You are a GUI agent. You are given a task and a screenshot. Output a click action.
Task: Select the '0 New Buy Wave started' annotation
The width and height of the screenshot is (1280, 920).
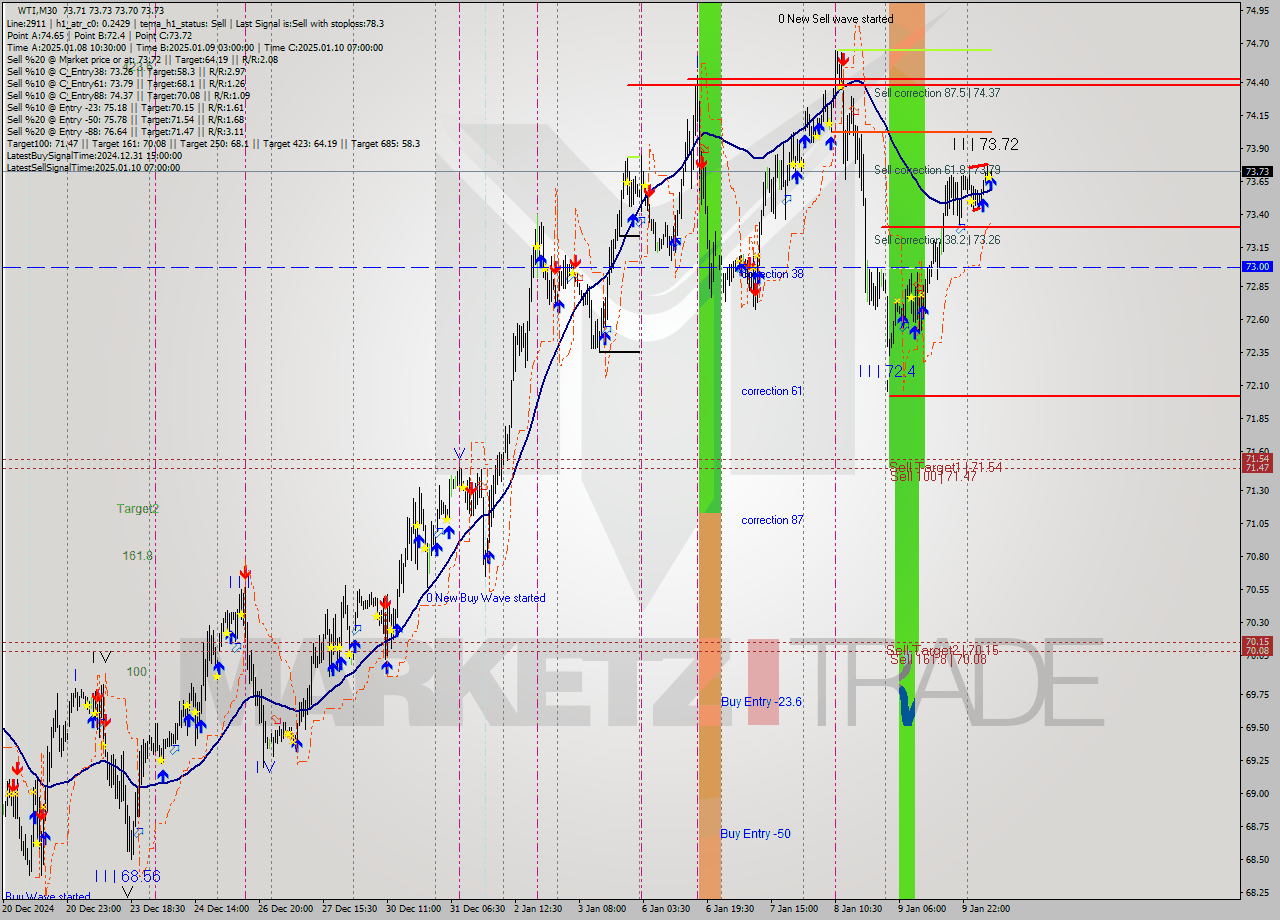(486, 598)
